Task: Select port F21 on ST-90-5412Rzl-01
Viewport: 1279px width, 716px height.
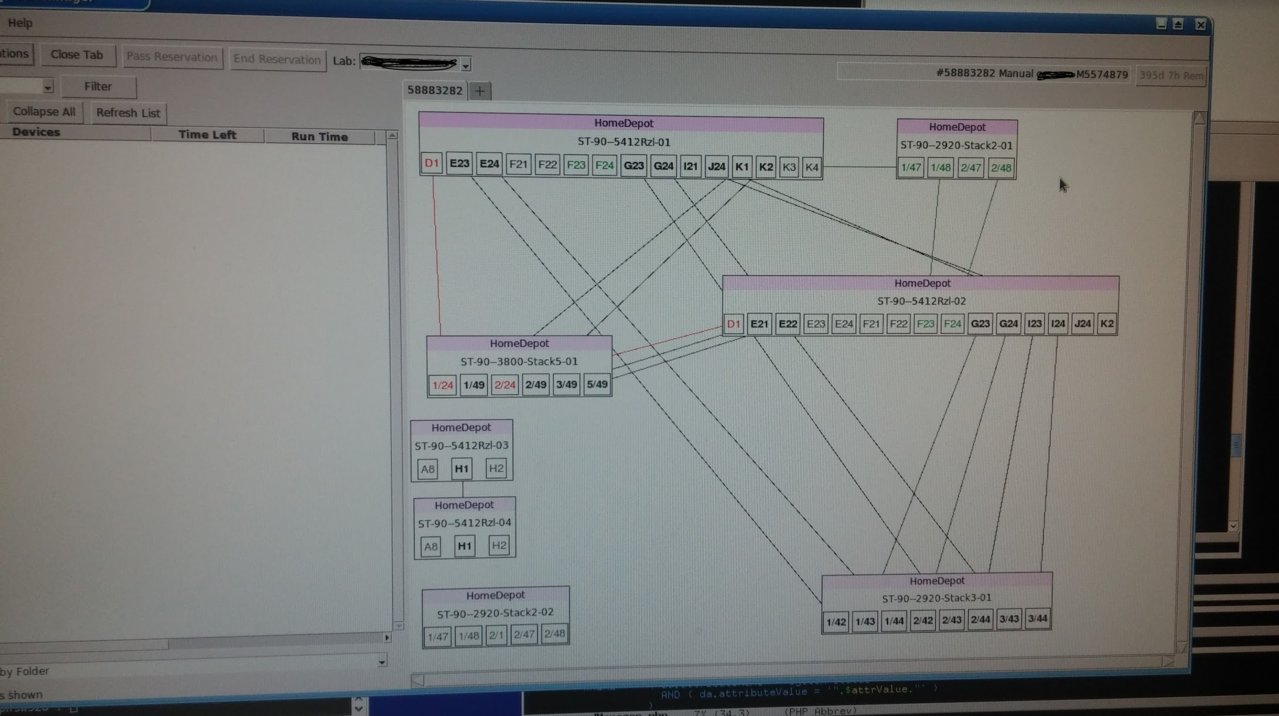Action: 518,164
